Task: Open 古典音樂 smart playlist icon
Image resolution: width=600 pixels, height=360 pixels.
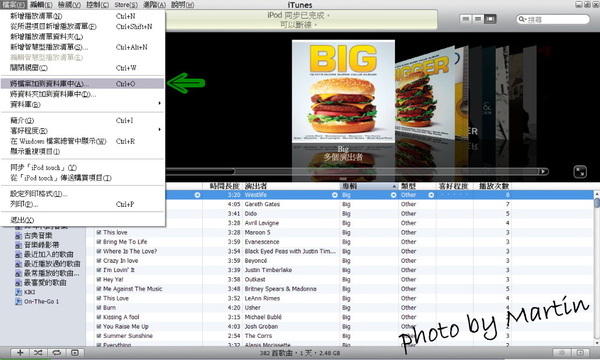Action: point(18,236)
